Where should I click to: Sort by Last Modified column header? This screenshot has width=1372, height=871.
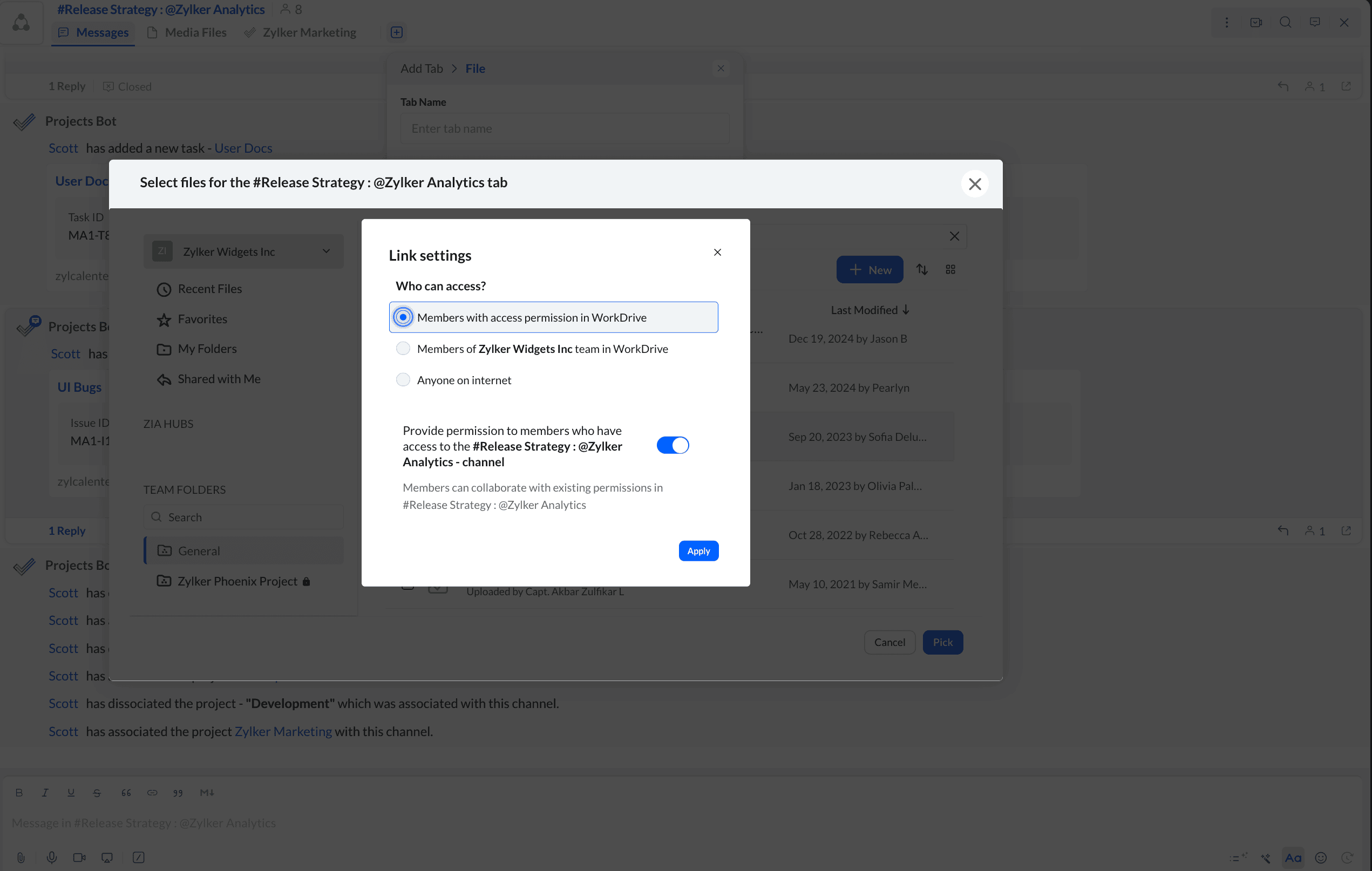point(870,310)
